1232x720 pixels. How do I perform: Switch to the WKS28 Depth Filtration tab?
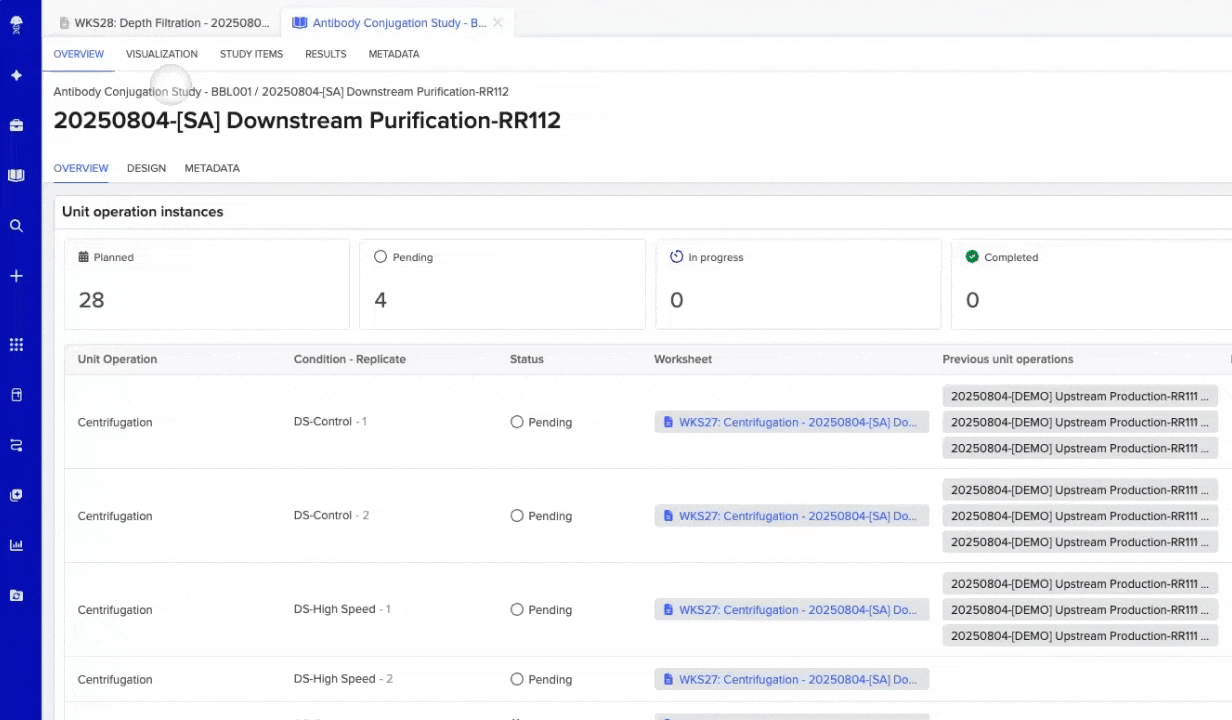coord(163,23)
